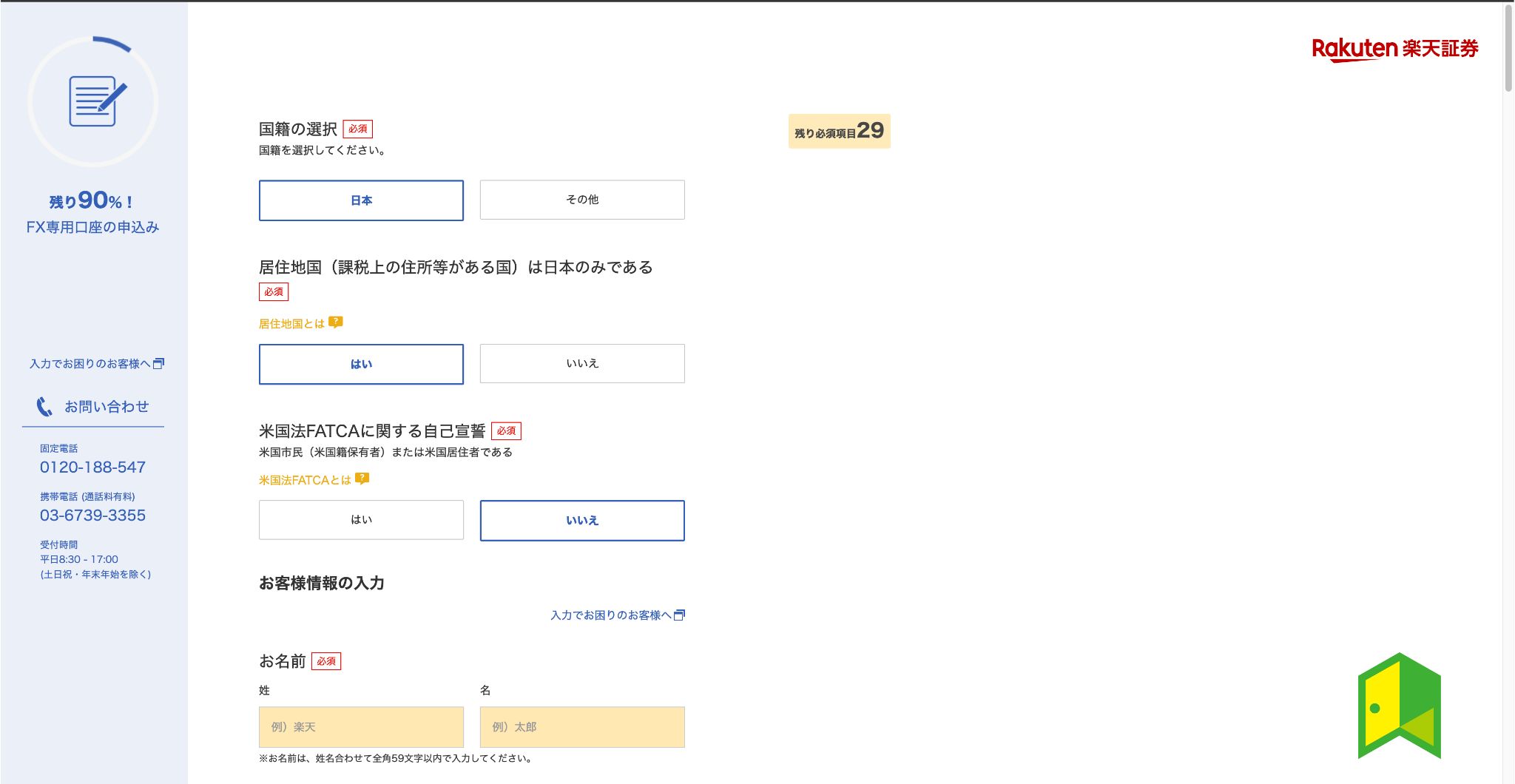Click the 姓 last name input field
The width and height of the screenshot is (1515, 784).
point(361,727)
